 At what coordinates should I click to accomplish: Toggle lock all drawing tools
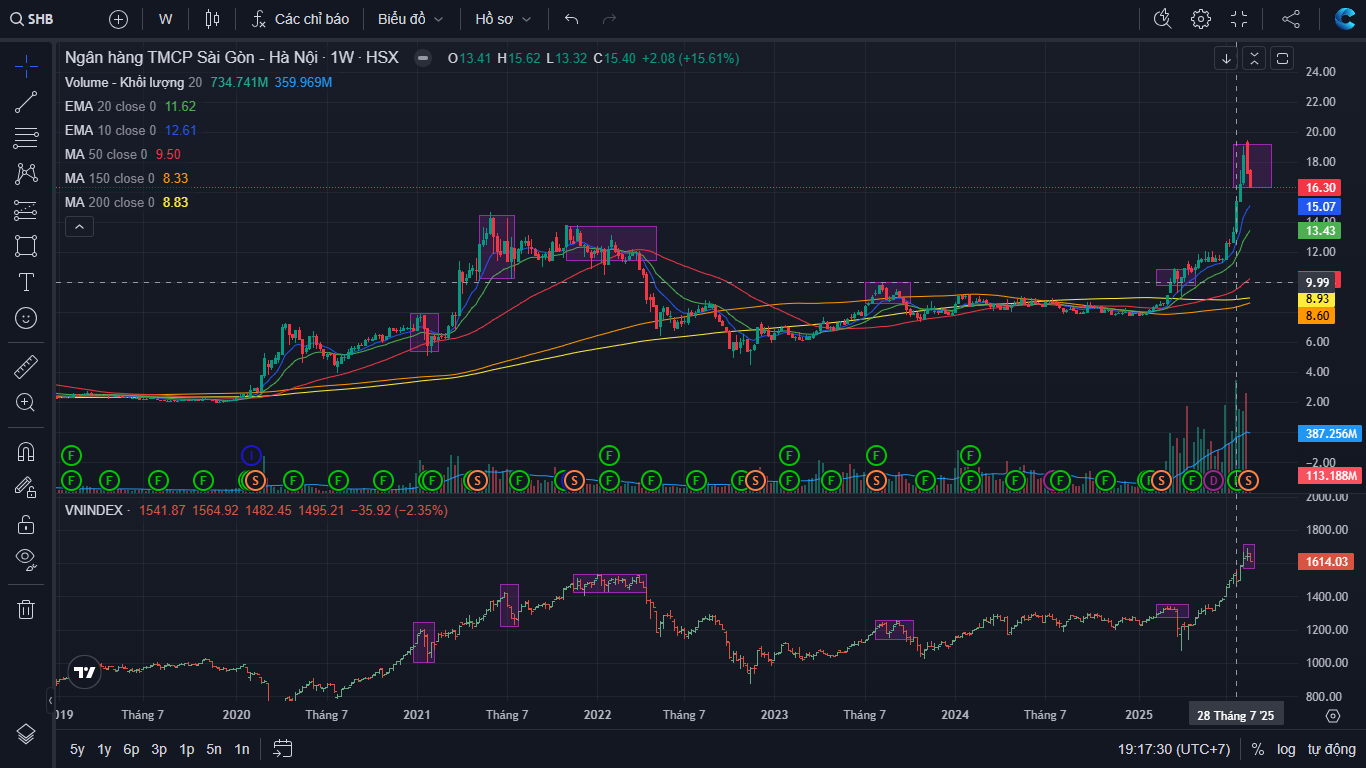coord(26,523)
